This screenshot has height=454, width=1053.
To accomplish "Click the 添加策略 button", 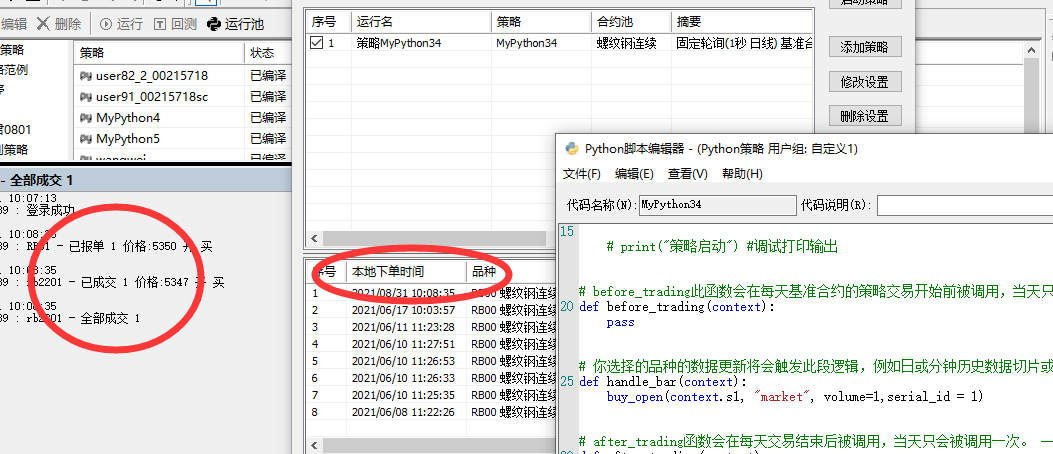I will click(x=865, y=46).
